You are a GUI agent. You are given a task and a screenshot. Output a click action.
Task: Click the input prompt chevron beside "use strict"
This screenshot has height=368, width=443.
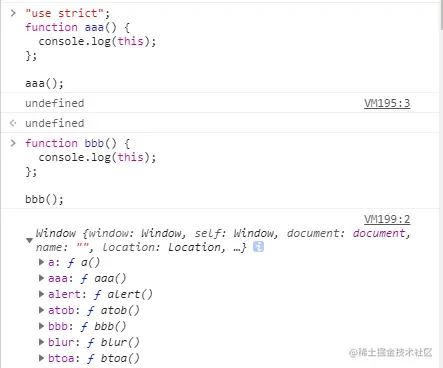13,13
